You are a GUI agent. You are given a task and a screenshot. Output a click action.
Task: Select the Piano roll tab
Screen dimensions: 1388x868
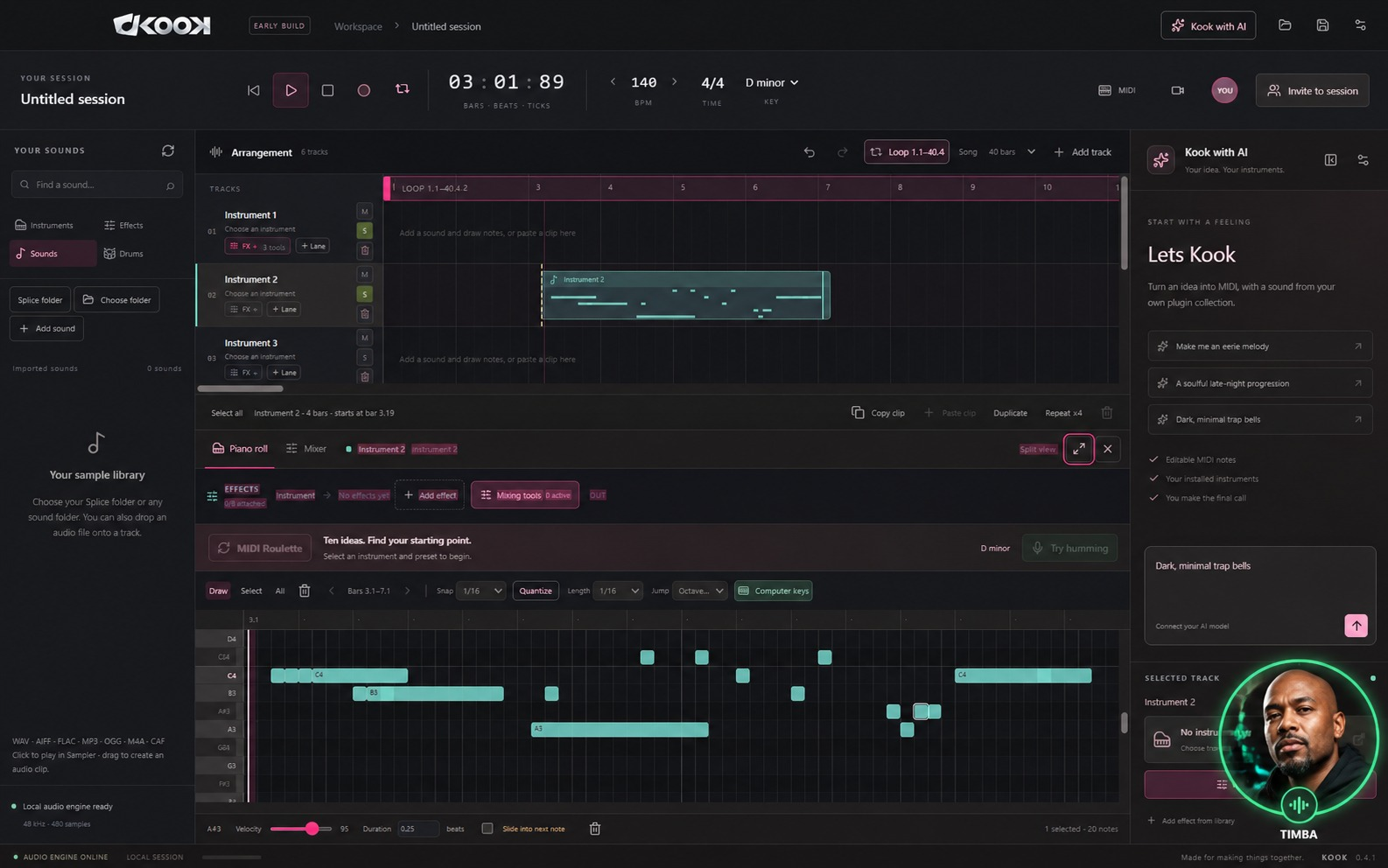click(240, 449)
